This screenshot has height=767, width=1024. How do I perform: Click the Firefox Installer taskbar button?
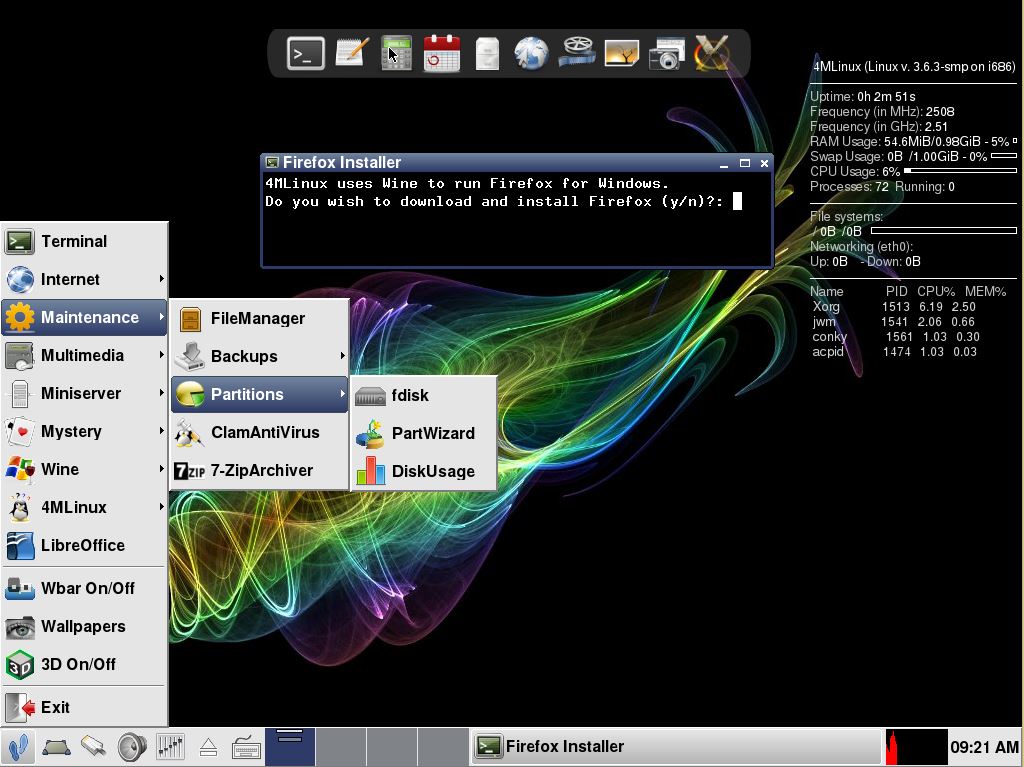pos(676,746)
